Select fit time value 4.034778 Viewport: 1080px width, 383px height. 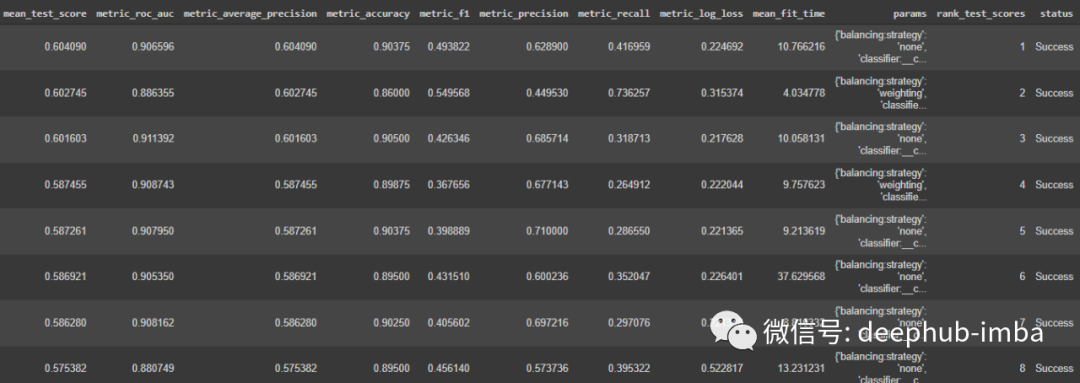(x=804, y=93)
